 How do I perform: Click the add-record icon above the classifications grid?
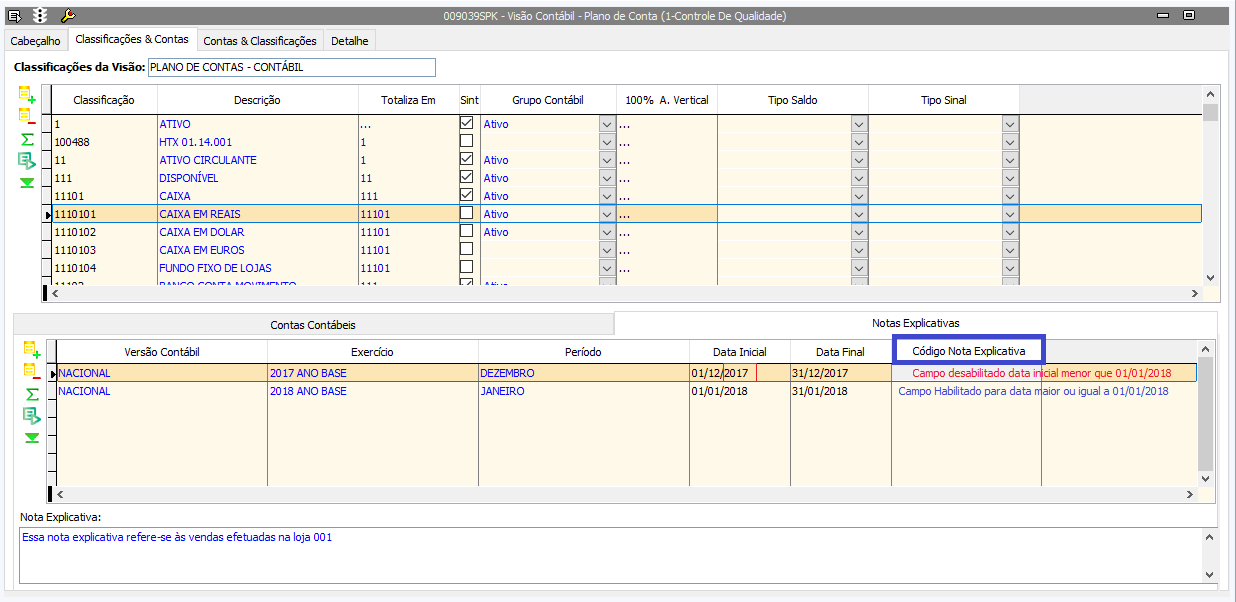27,96
